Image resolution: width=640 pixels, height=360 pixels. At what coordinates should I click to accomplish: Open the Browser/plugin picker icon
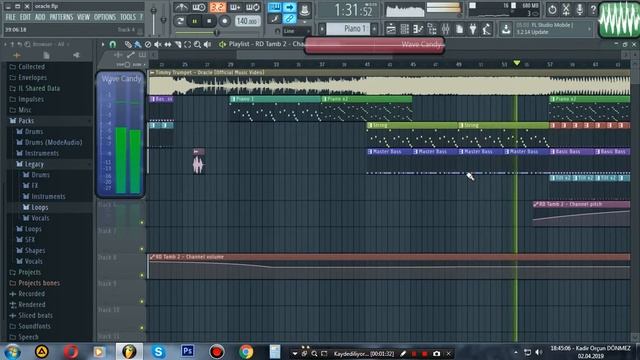[x=432, y=29]
